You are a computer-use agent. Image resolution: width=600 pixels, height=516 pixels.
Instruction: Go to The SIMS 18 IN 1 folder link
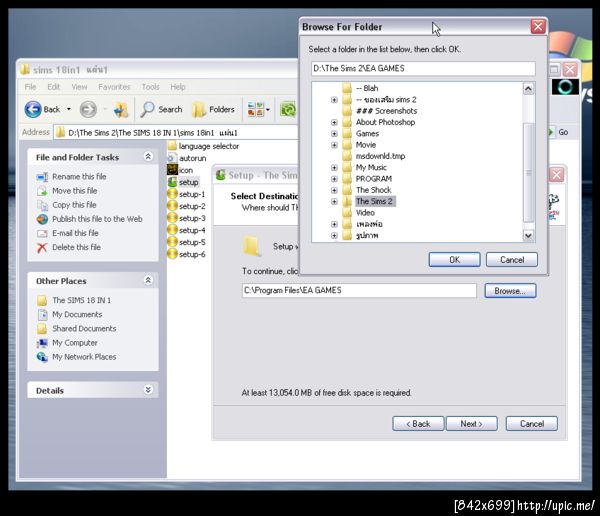82,300
